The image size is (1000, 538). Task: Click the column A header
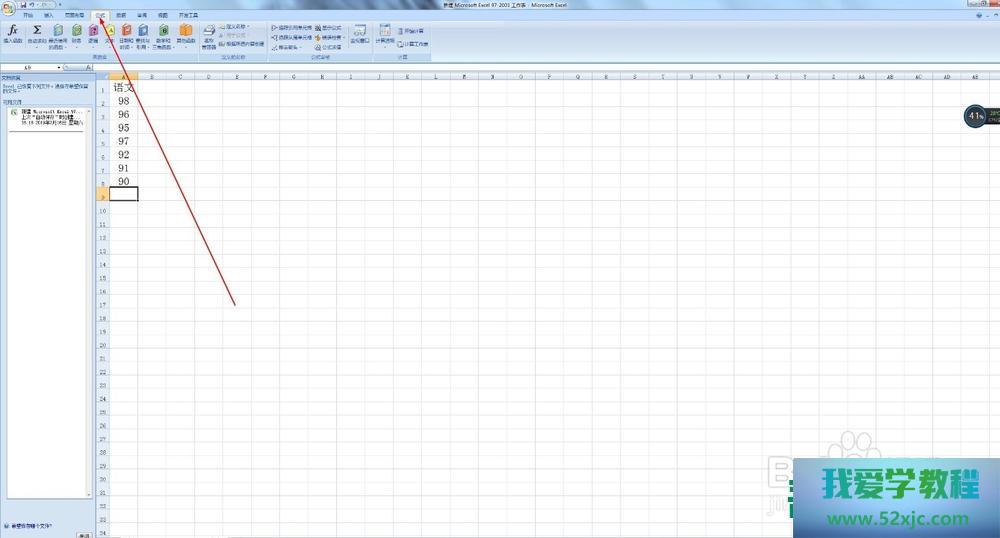(x=123, y=76)
